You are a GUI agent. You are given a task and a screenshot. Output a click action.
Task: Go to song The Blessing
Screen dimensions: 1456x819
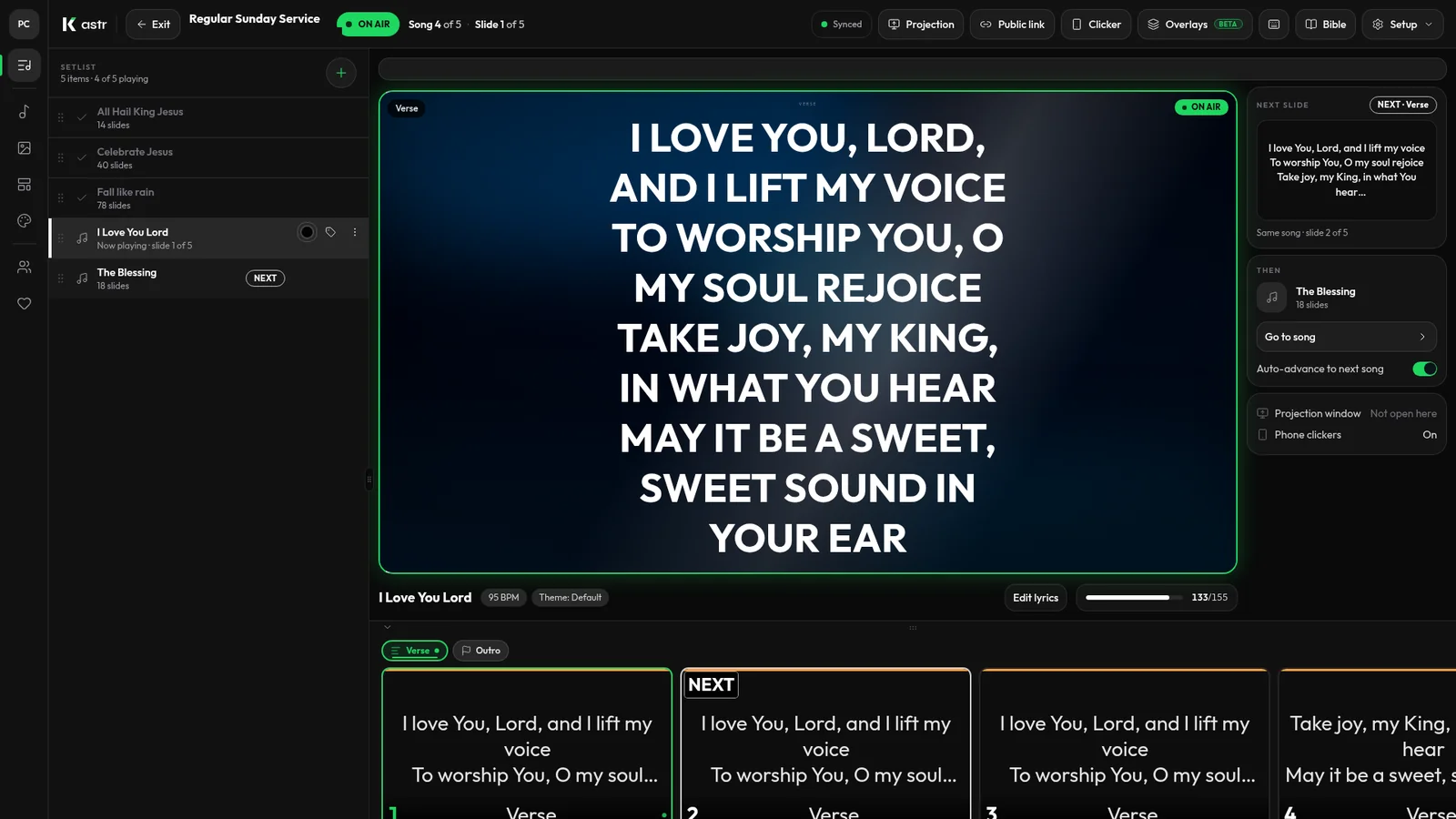pos(1346,337)
